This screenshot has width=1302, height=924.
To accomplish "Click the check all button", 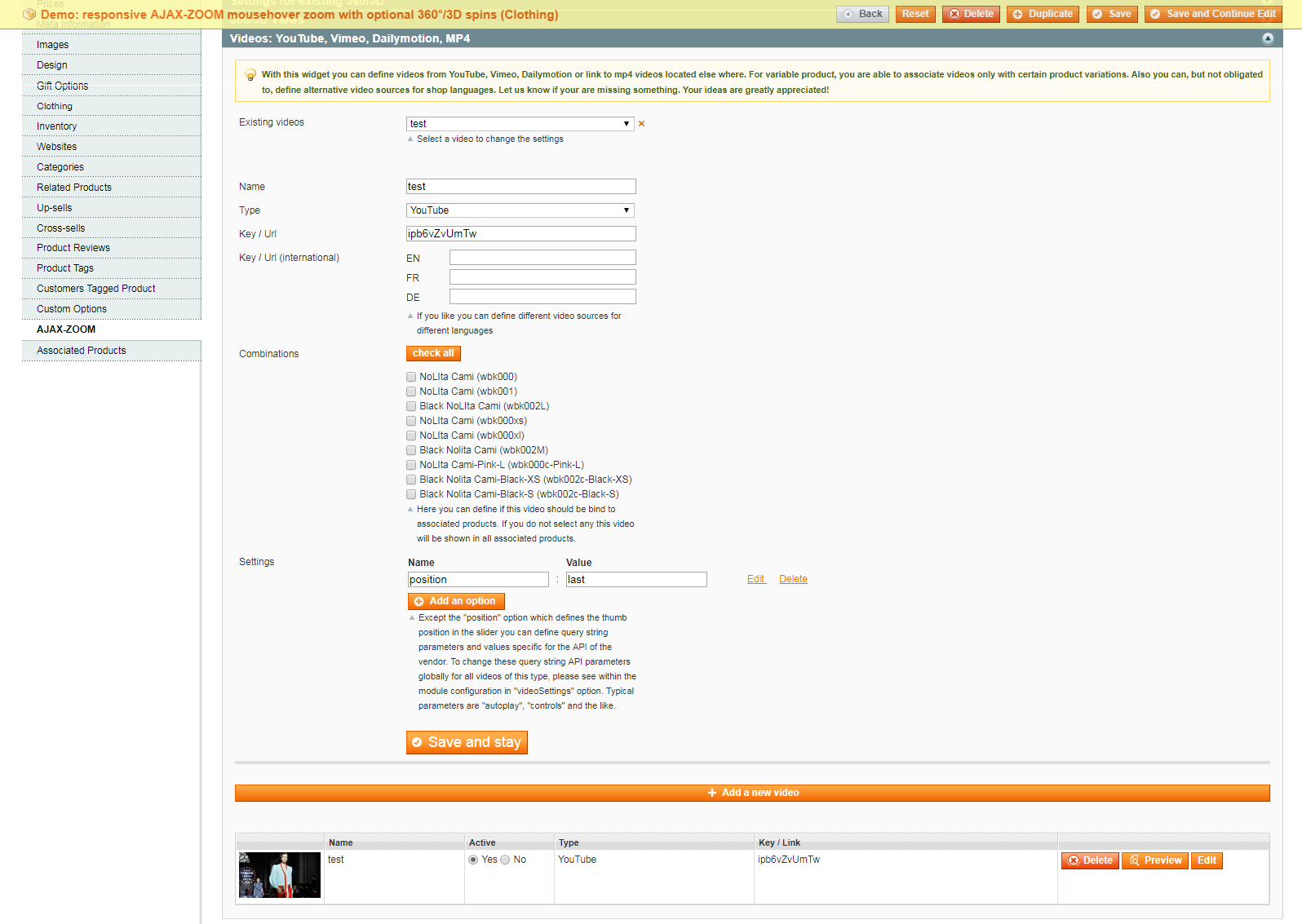I will pyautogui.click(x=433, y=353).
